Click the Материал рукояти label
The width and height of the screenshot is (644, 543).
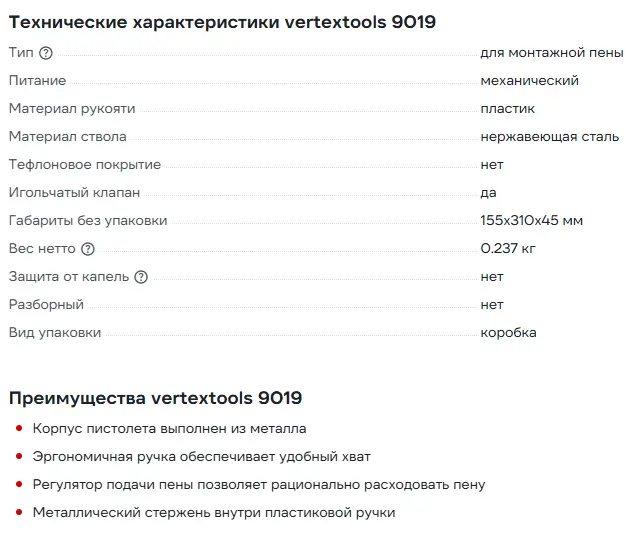72,109
